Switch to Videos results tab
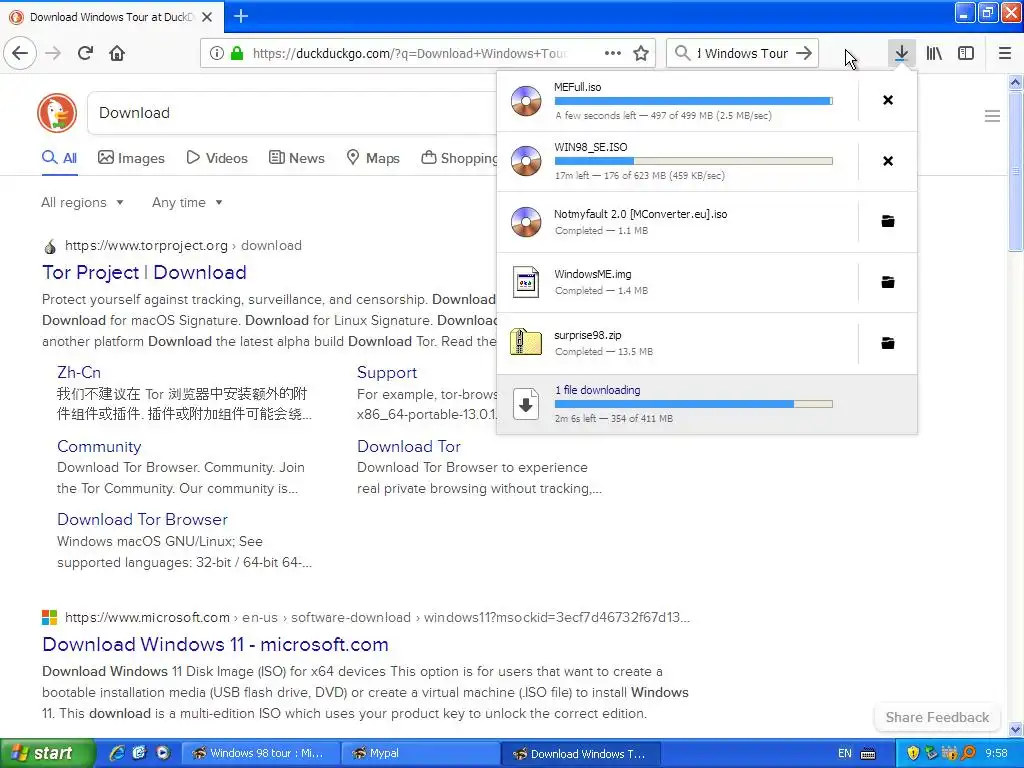This screenshot has height=768, width=1024. pos(217,158)
